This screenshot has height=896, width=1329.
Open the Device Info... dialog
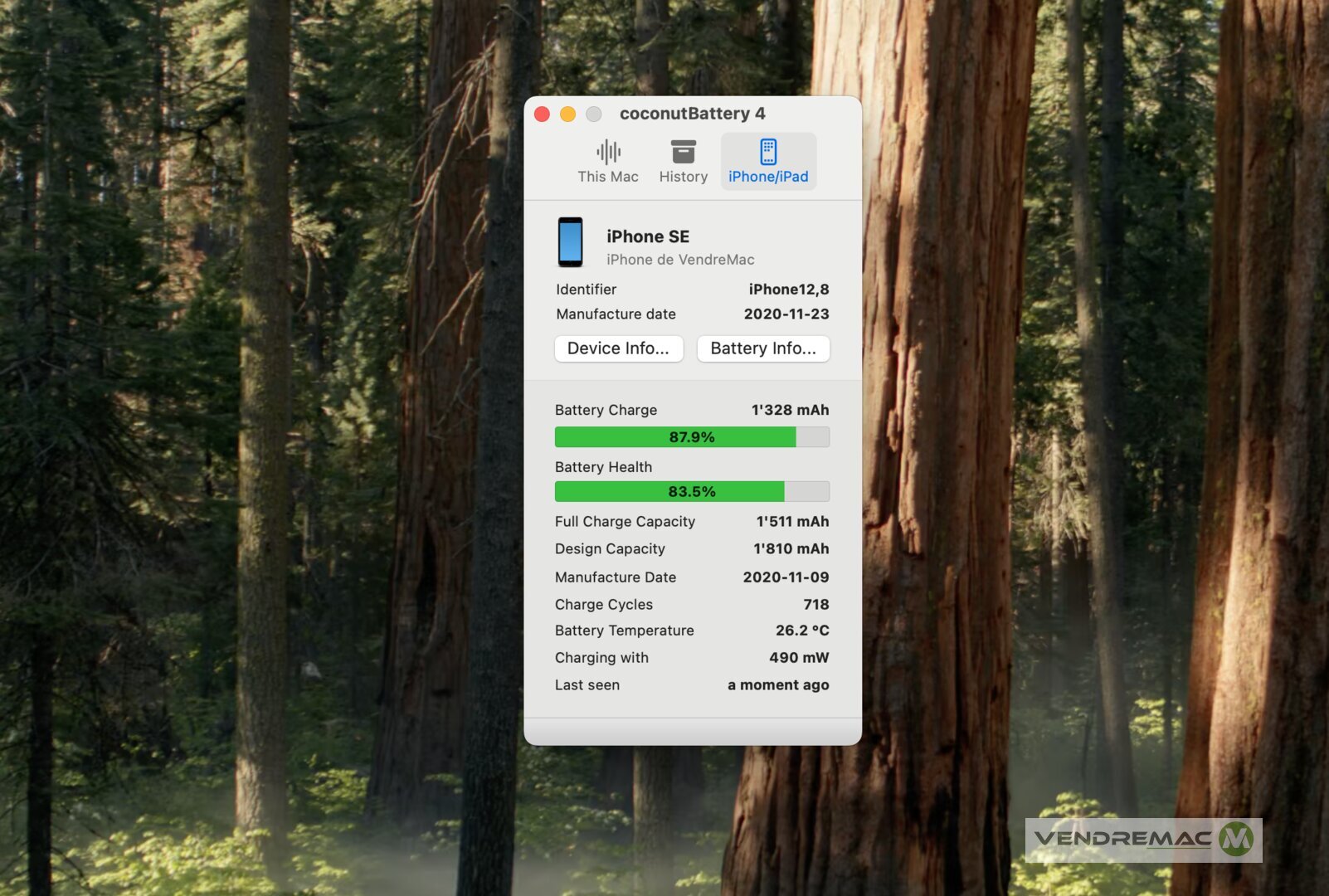[x=618, y=348]
